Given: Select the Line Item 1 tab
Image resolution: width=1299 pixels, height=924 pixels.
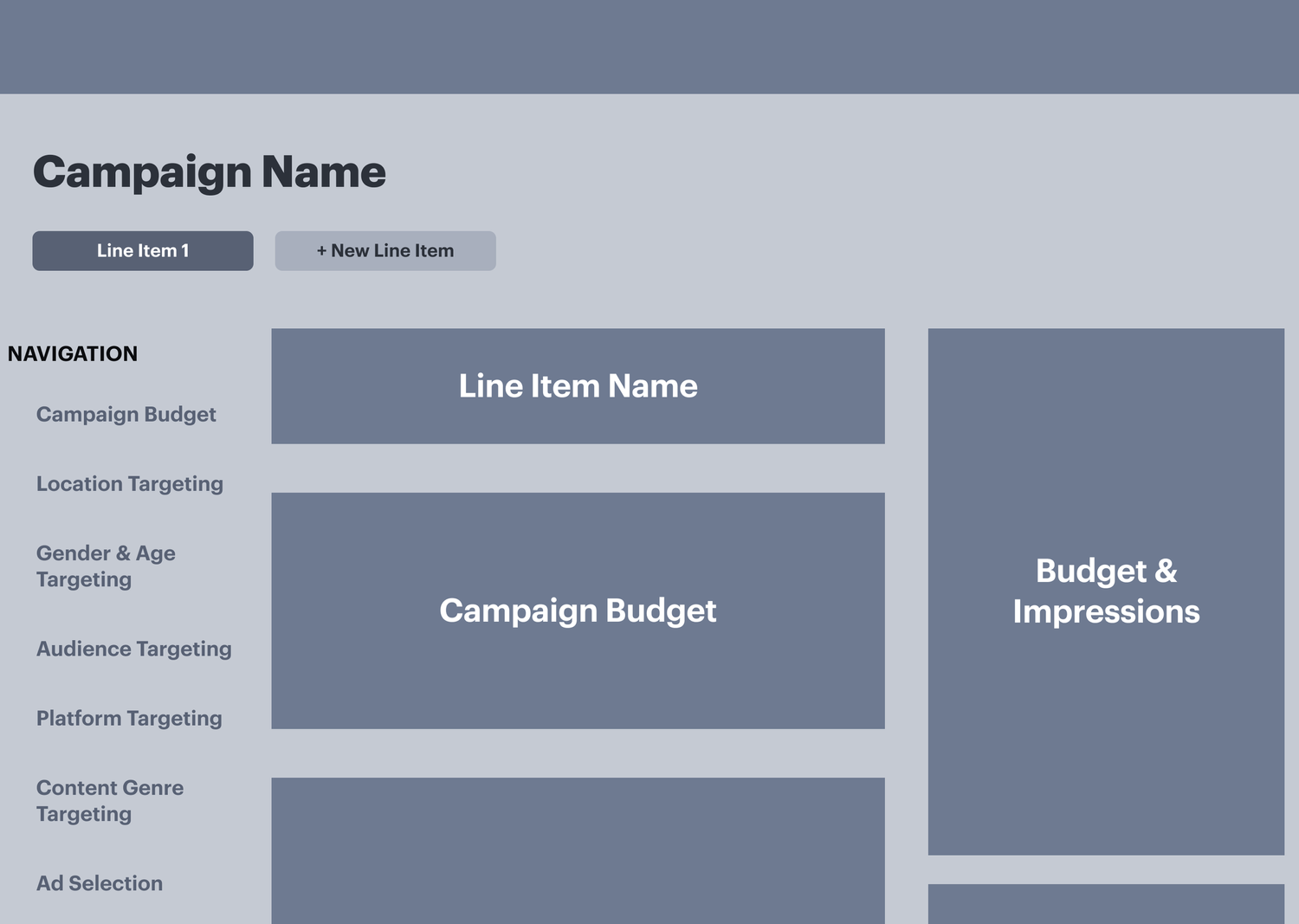Looking at the screenshot, I should tap(142, 250).
